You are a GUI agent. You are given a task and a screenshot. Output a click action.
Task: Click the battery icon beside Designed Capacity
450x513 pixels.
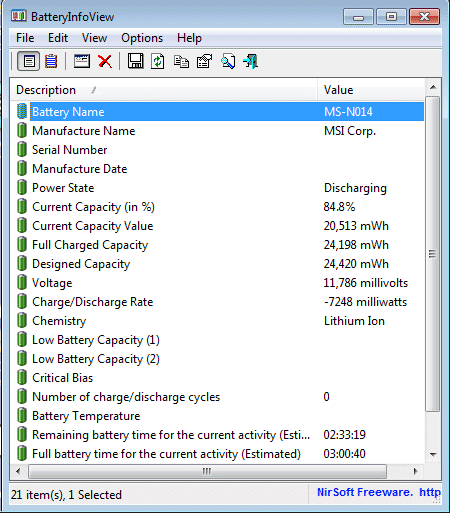pos(22,263)
